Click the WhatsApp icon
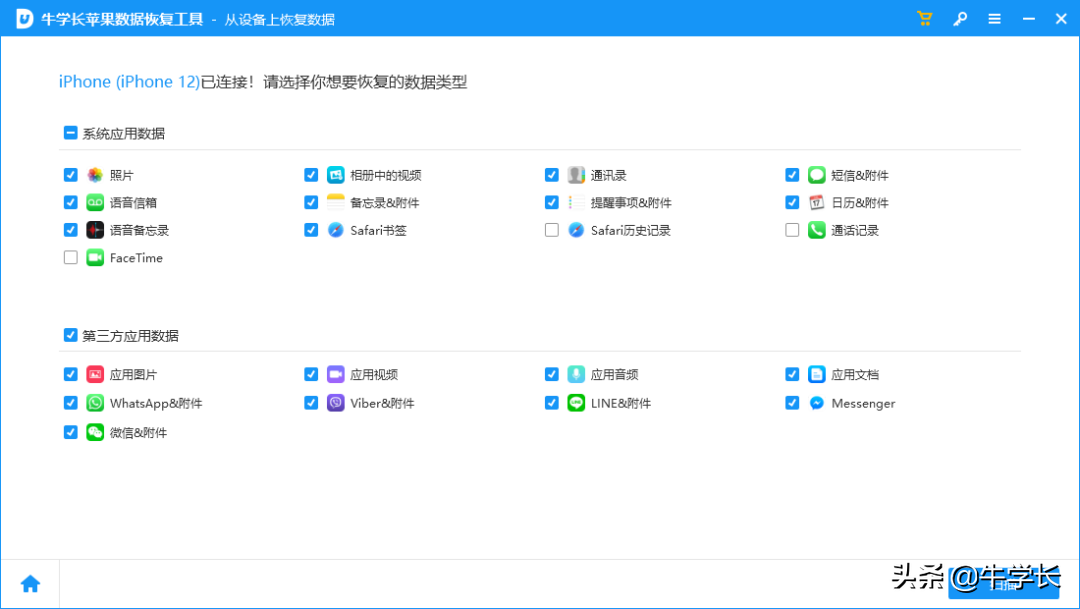This screenshot has width=1080, height=609. [95, 403]
